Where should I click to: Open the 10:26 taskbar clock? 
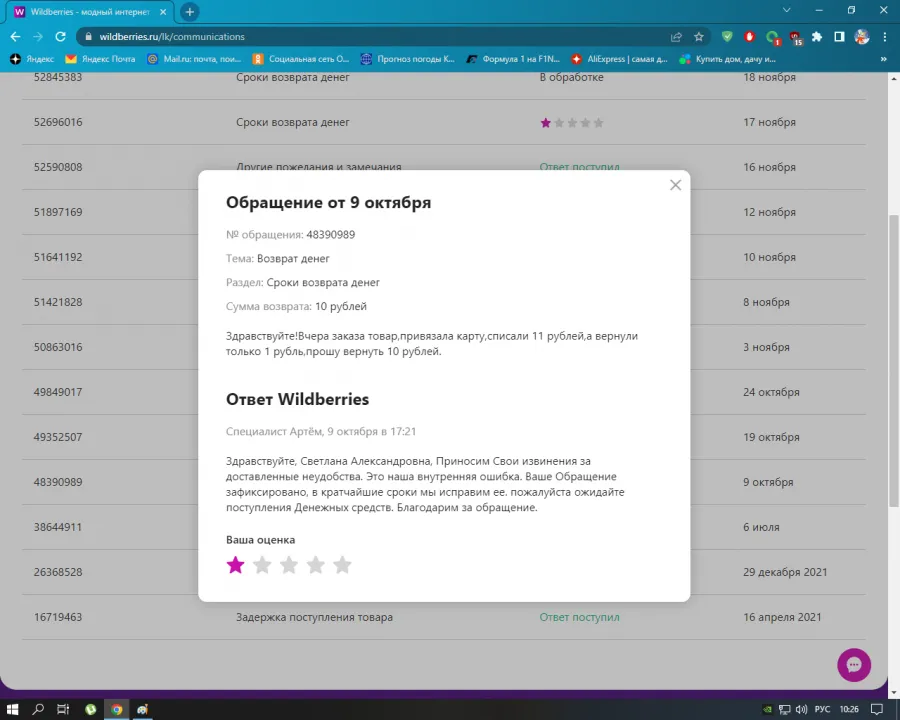pyautogui.click(x=849, y=710)
